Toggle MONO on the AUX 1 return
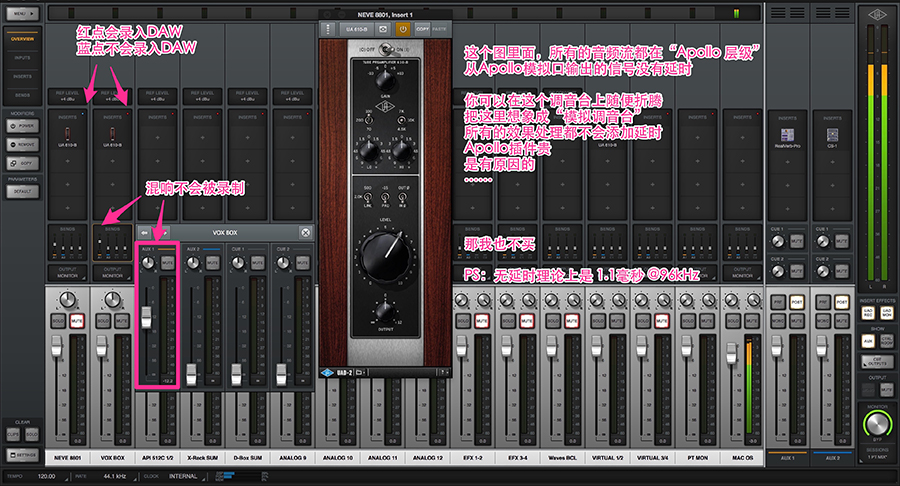 click(778, 321)
